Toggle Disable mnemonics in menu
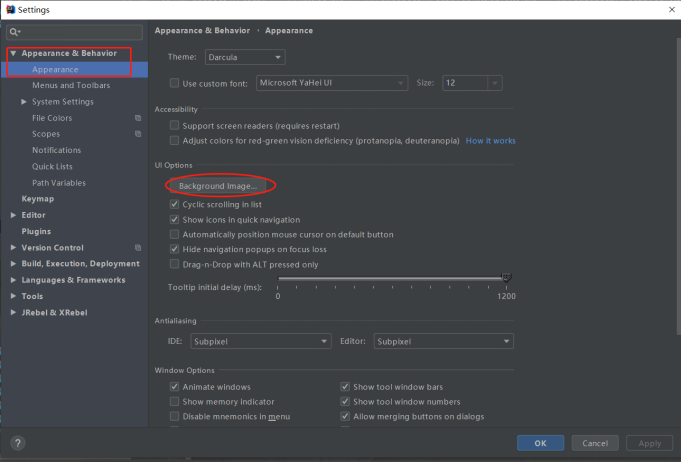The height and width of the screenshot is (463, 681). 174,417
